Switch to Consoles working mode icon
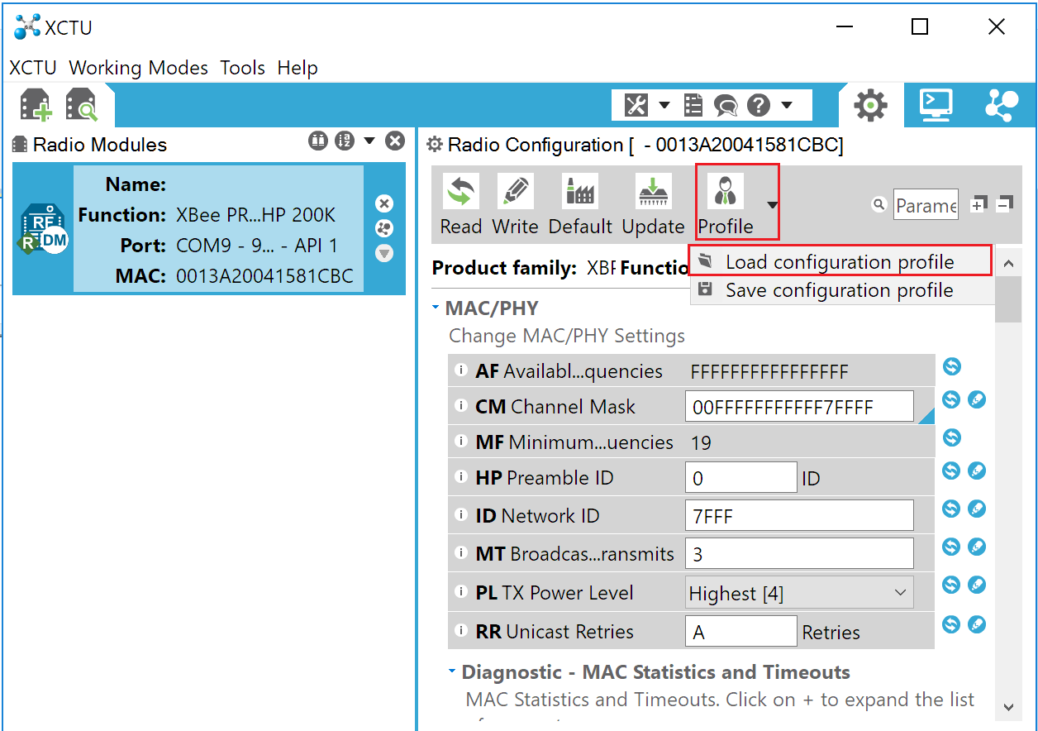The image size is (1038, 731). [936, 105]
